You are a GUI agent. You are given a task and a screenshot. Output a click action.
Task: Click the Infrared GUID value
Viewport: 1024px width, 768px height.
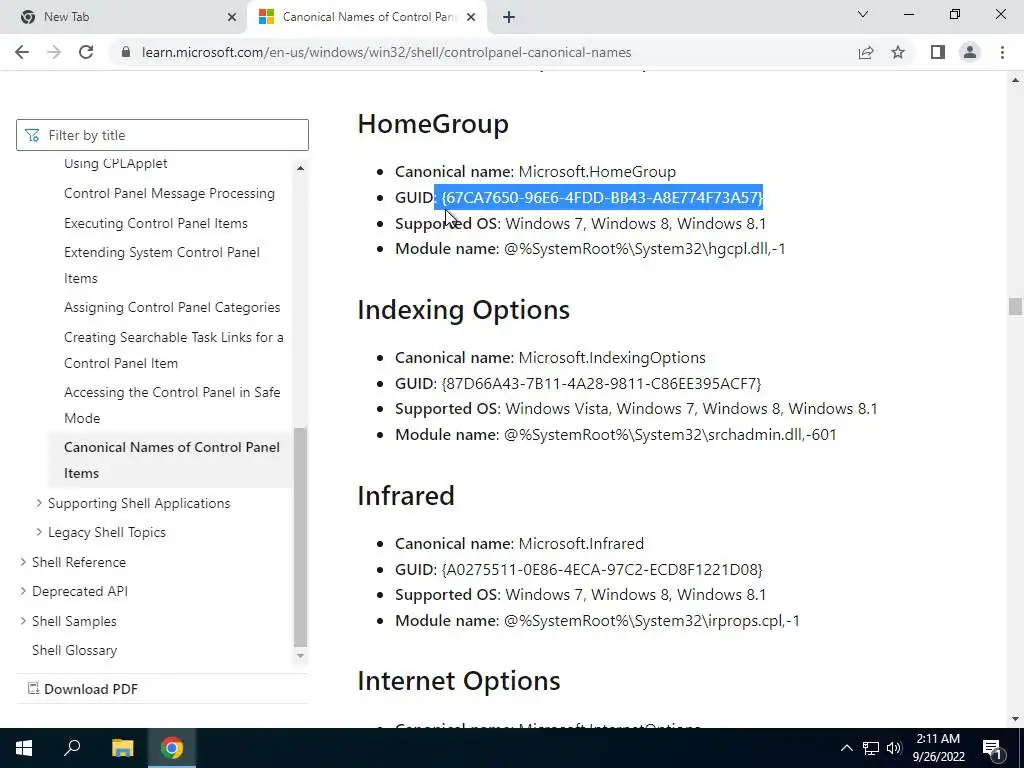[x=602, y=569]
